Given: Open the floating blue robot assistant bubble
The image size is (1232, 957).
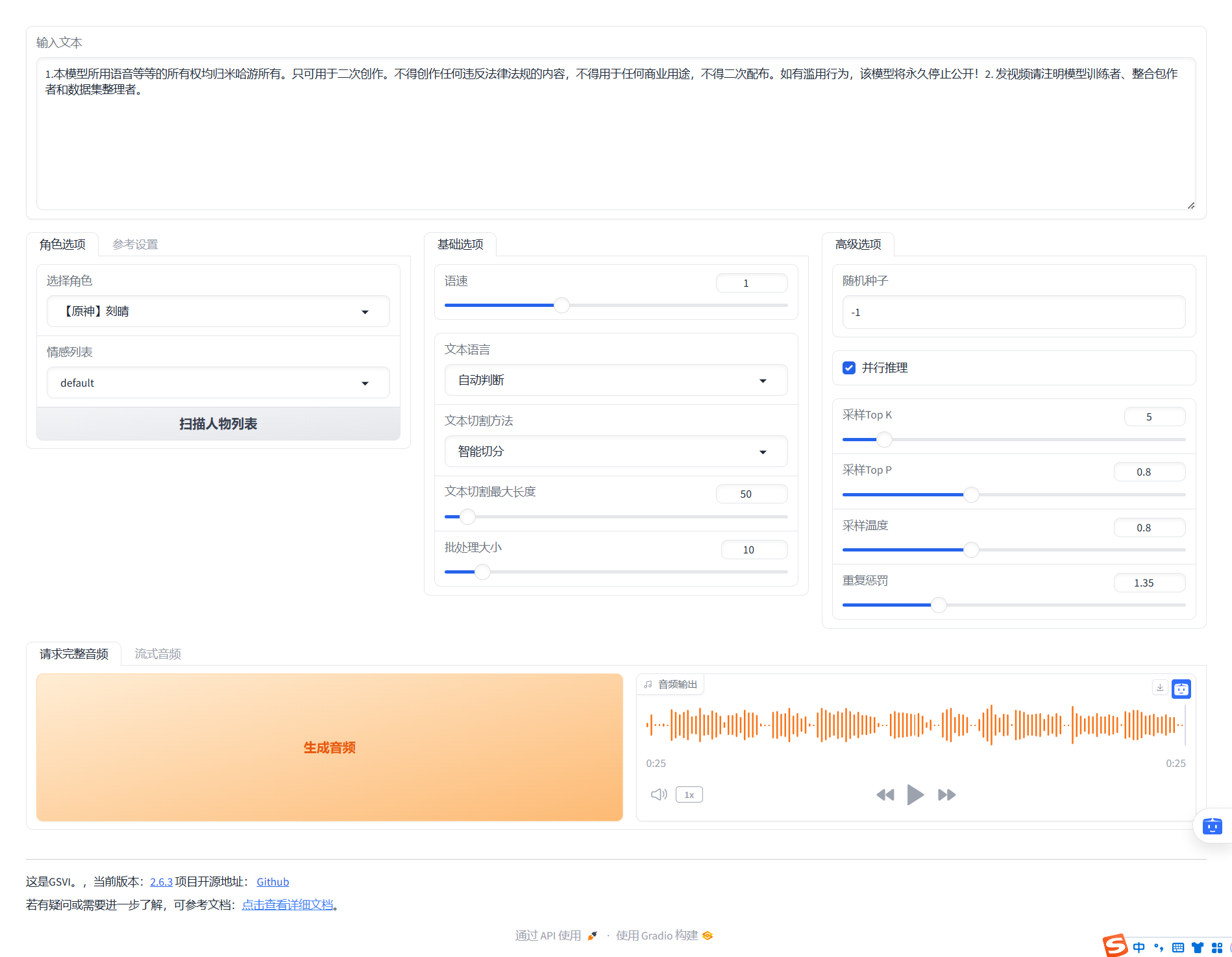Looking at the screenshot, I should point(1212,826).
